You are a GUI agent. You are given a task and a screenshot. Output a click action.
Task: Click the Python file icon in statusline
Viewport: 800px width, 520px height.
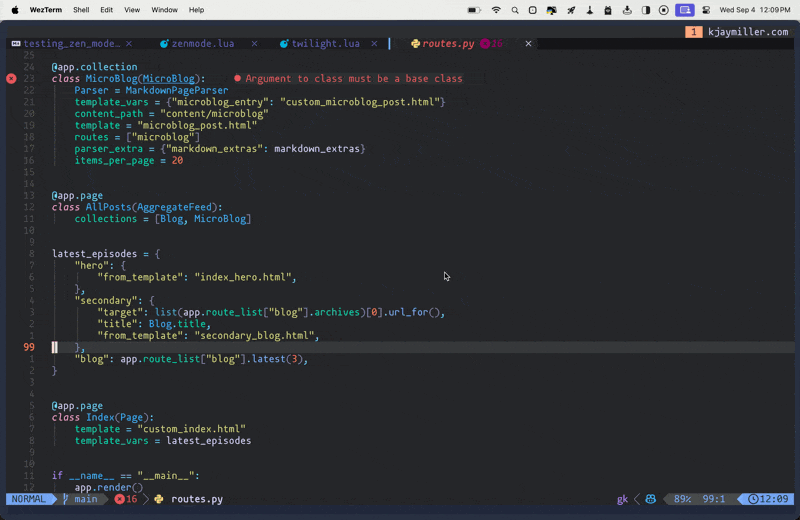point(159,499)
